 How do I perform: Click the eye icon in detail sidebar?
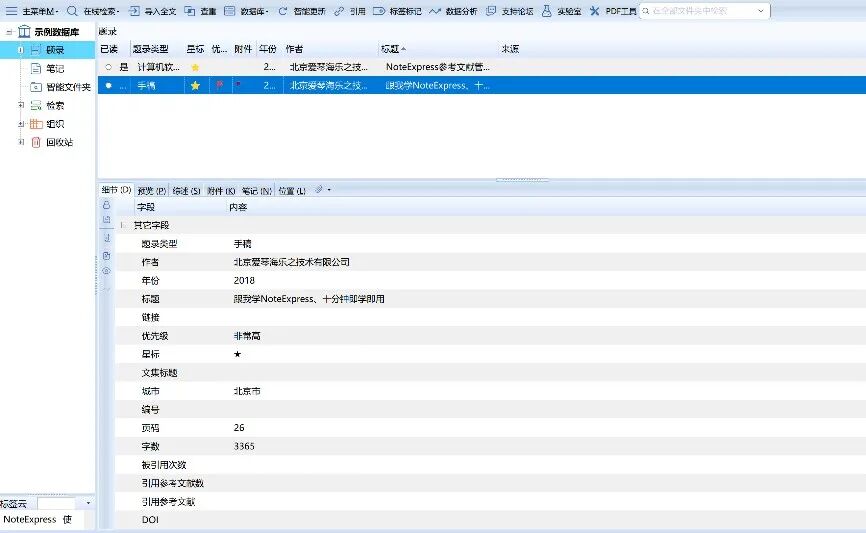click(x=107, y=271)
